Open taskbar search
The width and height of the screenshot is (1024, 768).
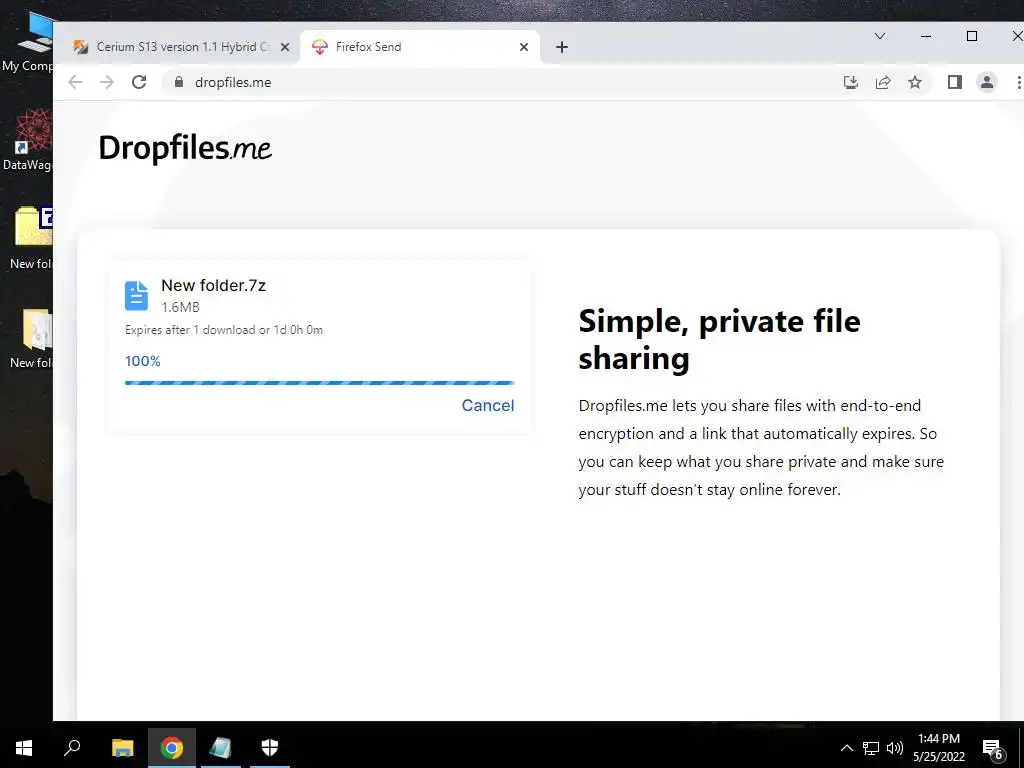[72, 747]
